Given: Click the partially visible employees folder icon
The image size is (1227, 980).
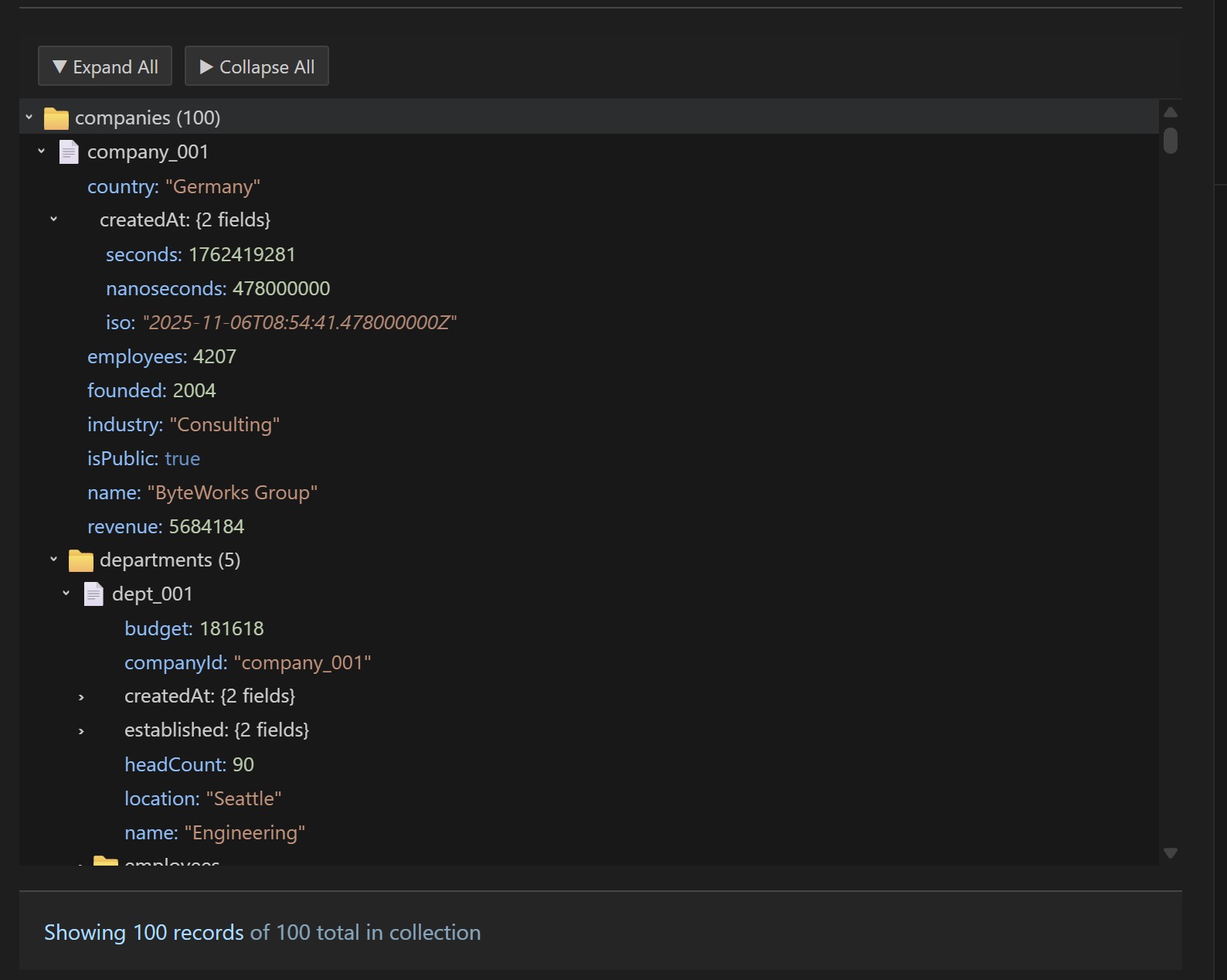Looking at the screenshot, I should [105, 860].
